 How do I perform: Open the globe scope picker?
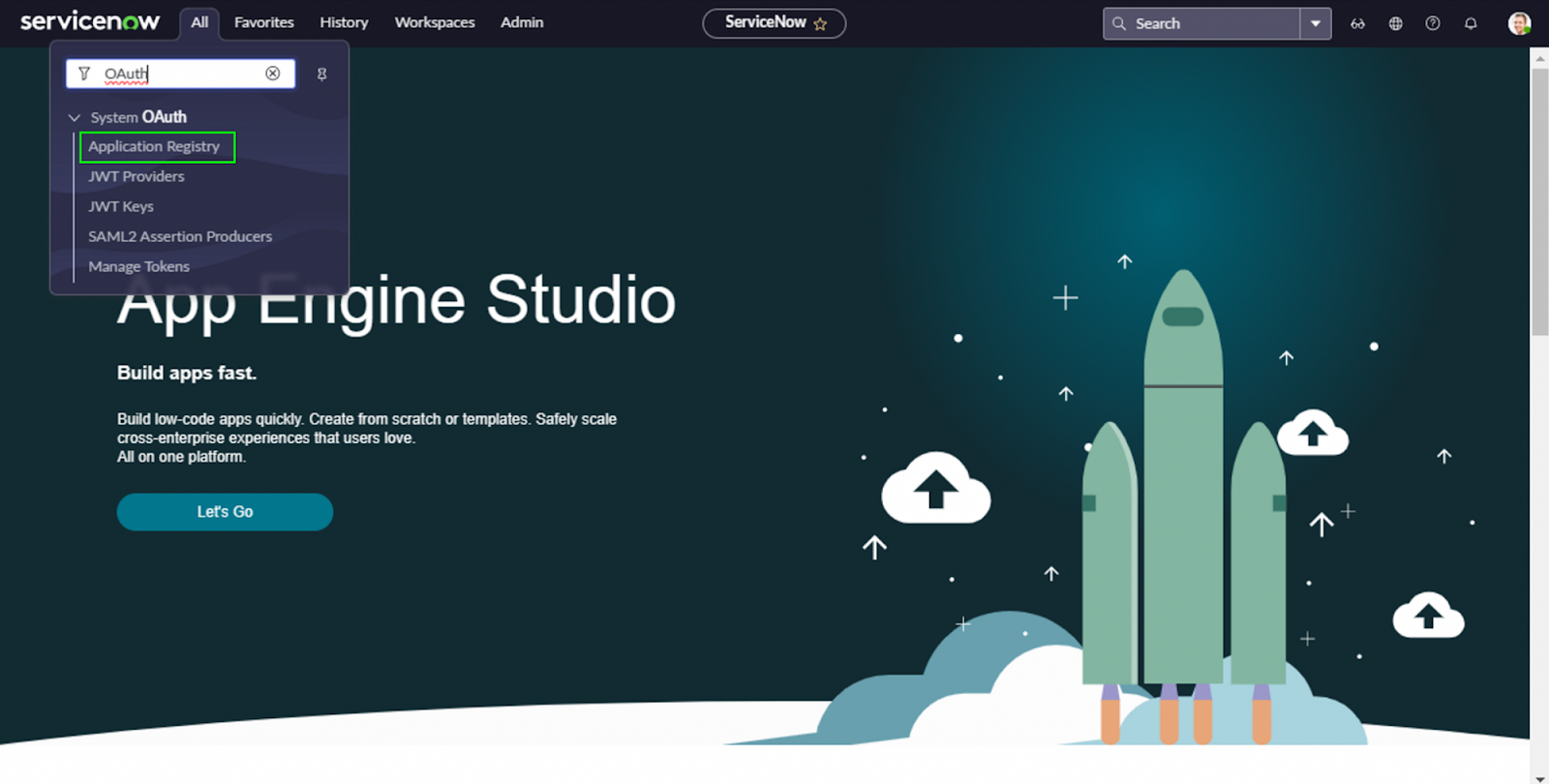coord(1395,23)
